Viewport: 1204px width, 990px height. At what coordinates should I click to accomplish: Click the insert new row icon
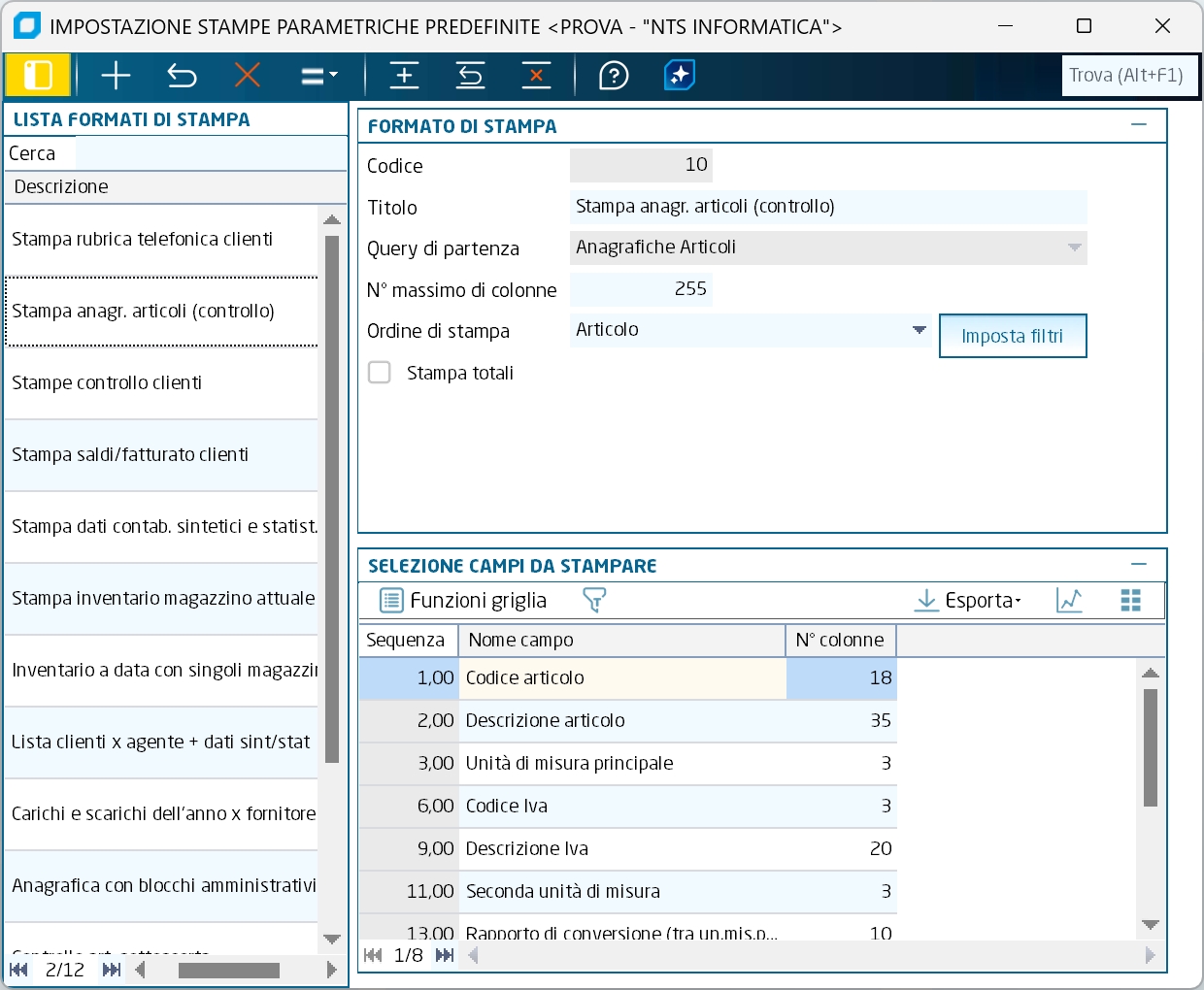pos(404,75)
